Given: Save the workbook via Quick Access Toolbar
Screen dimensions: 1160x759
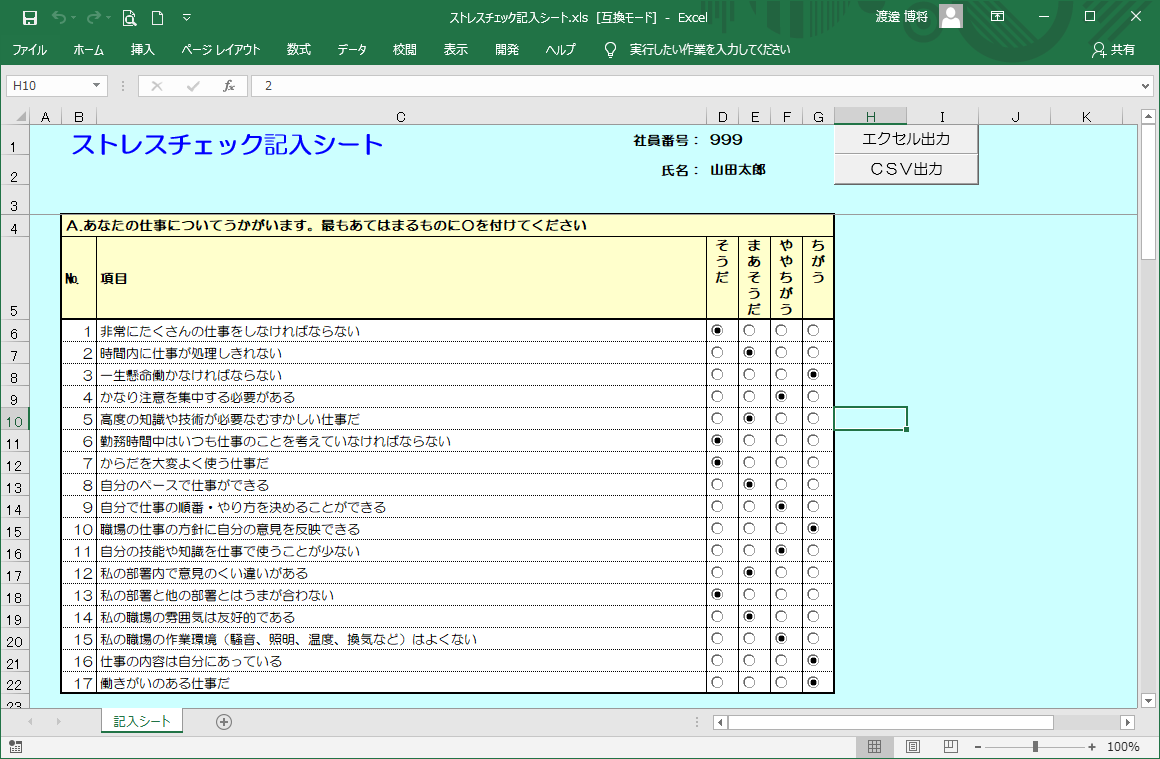Looking at the screenshot, I should [30, 17].
